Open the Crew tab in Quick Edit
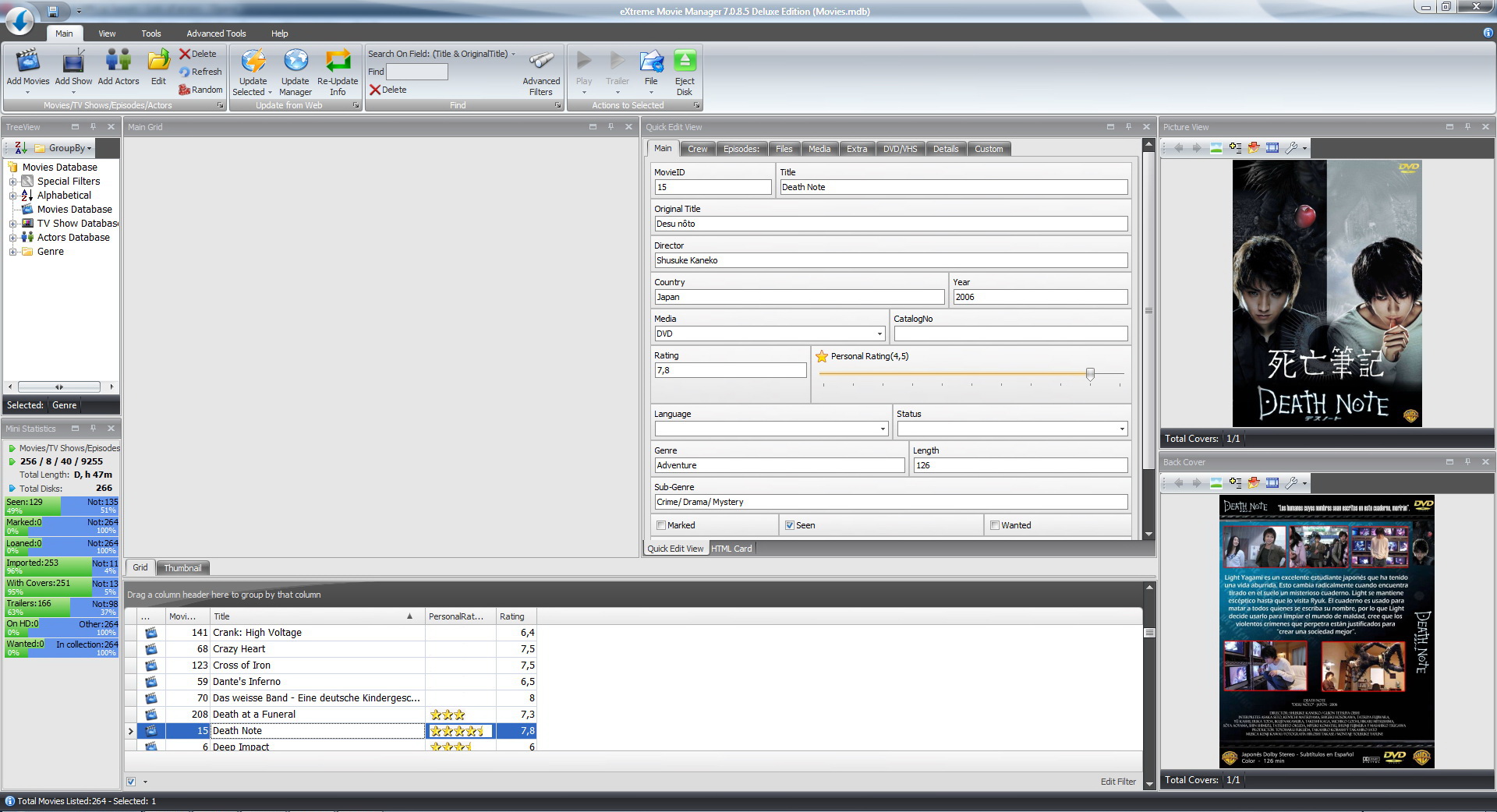 698,149
